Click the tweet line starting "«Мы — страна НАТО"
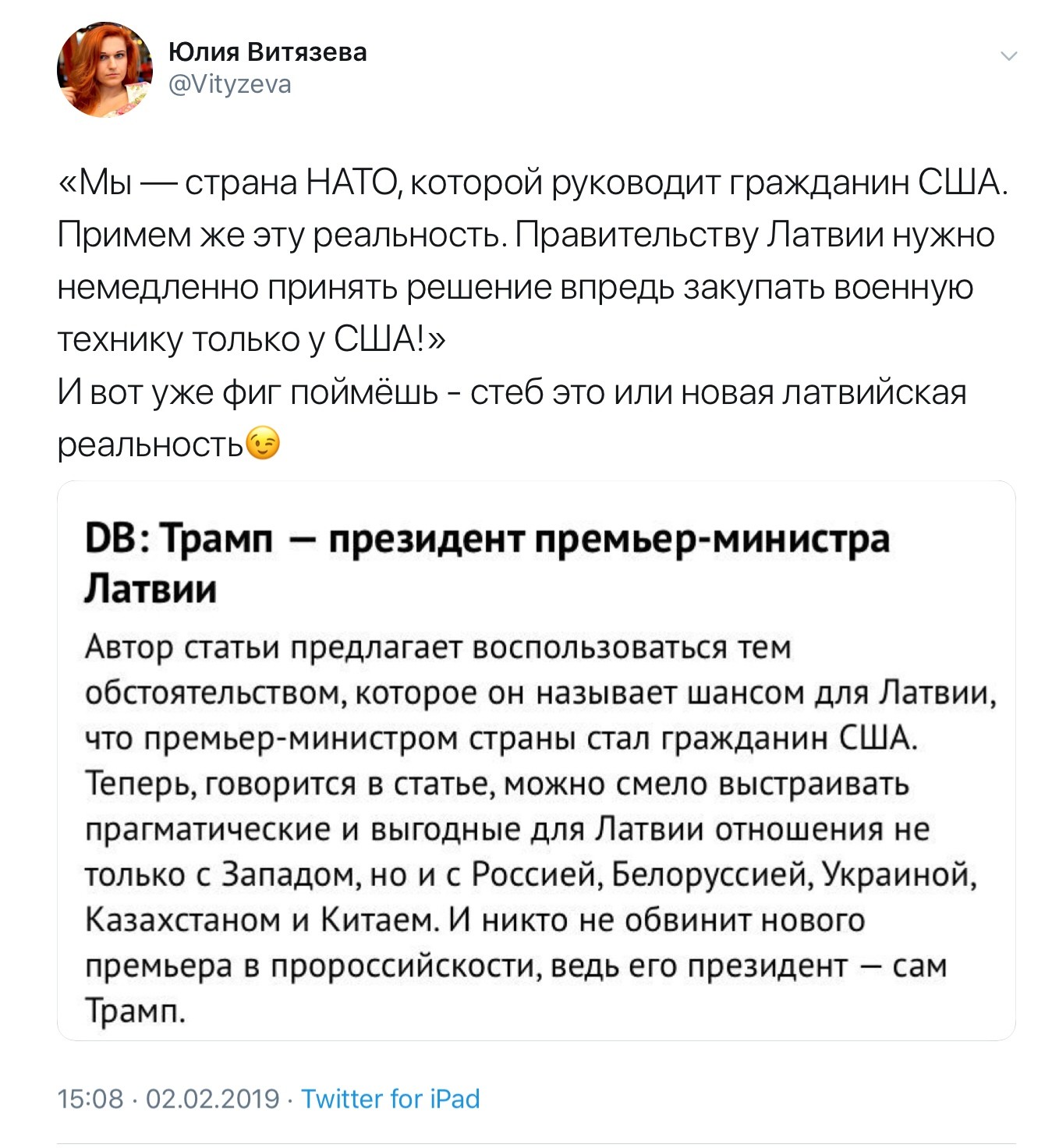The width and height of the screenshot is (1059, 1148). [x=533, y=183]
